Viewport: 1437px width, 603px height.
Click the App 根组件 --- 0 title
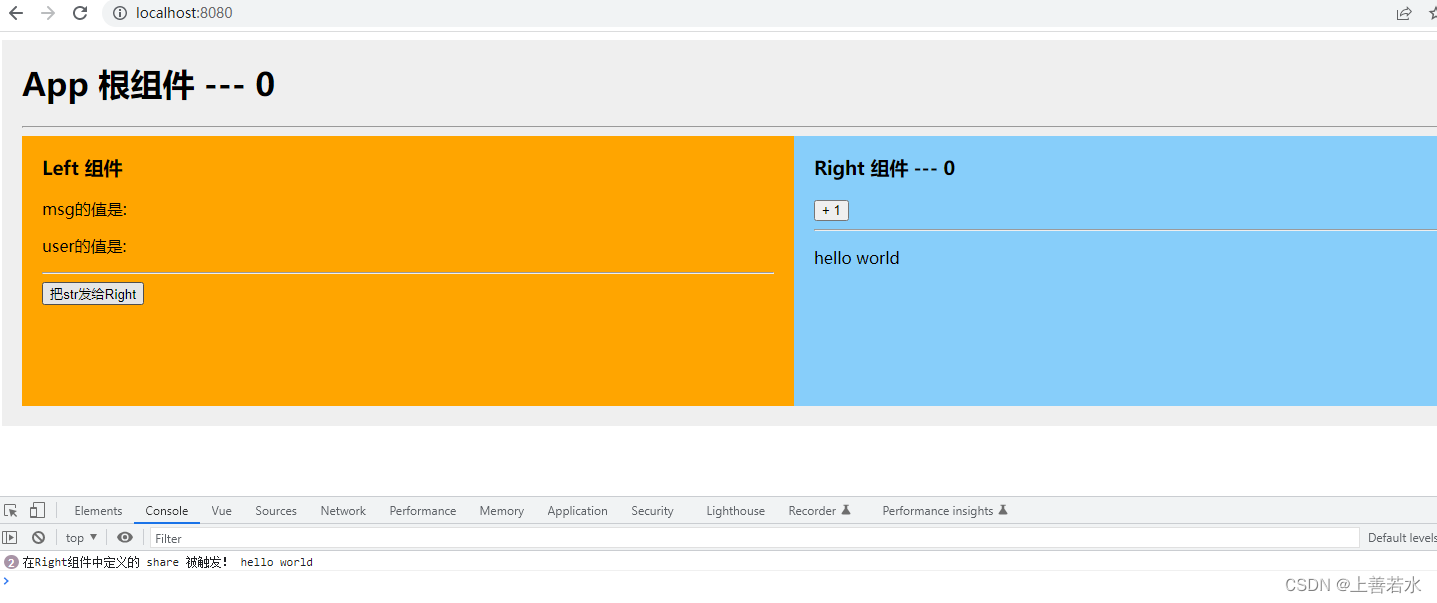tap(148, 85)
